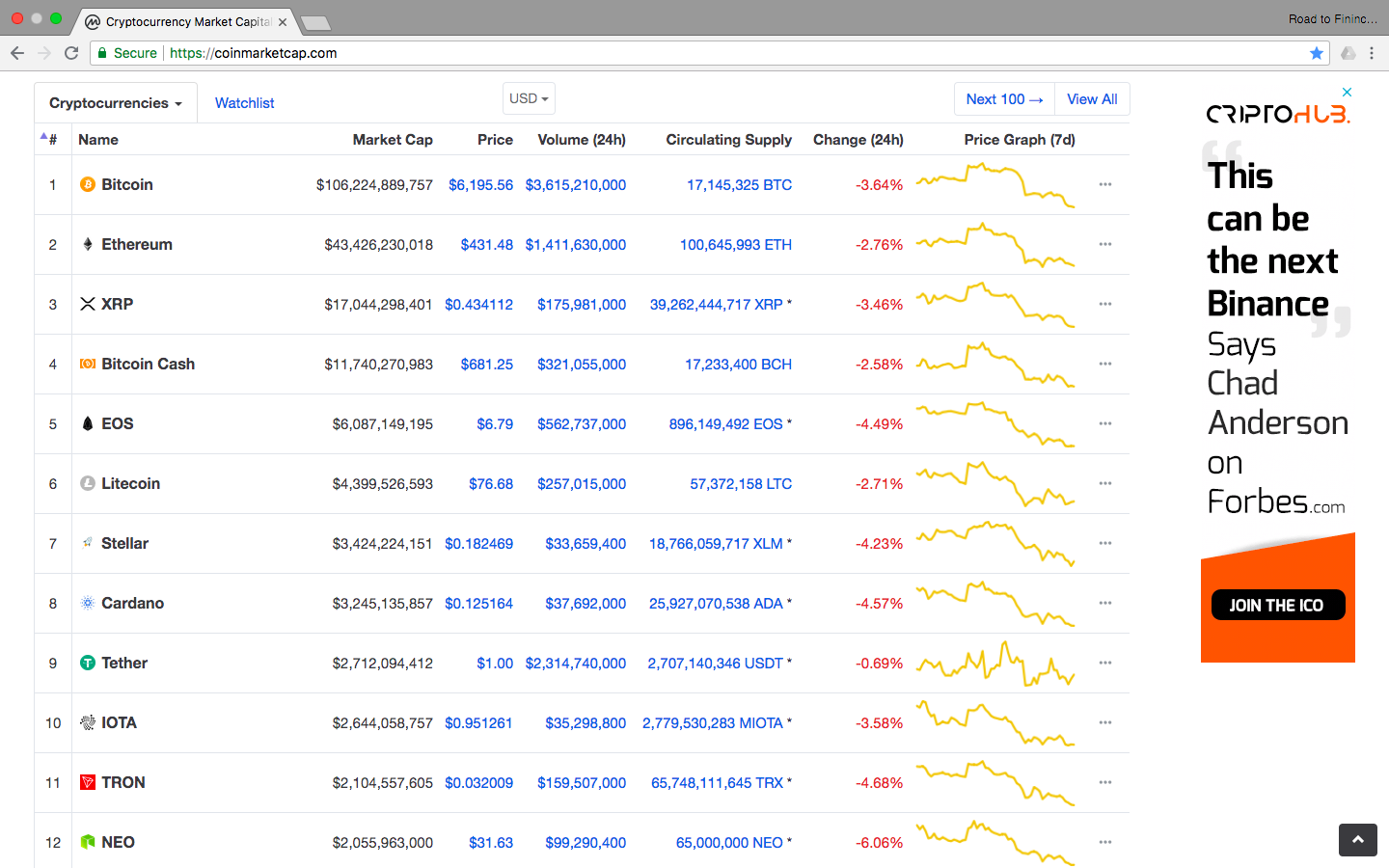Viewport: 1389px width, 868px height.
Task: Click the Ethereum diamond logo icon
Action: coord(88,244)
